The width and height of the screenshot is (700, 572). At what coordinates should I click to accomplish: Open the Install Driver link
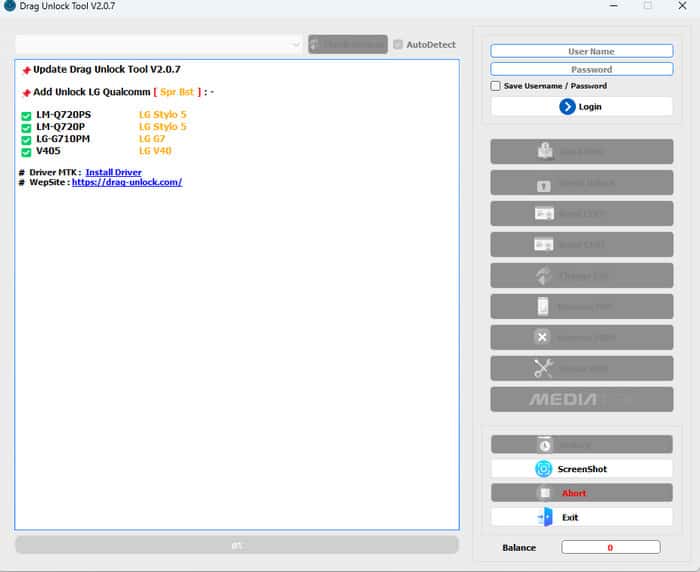coord(113,172)
